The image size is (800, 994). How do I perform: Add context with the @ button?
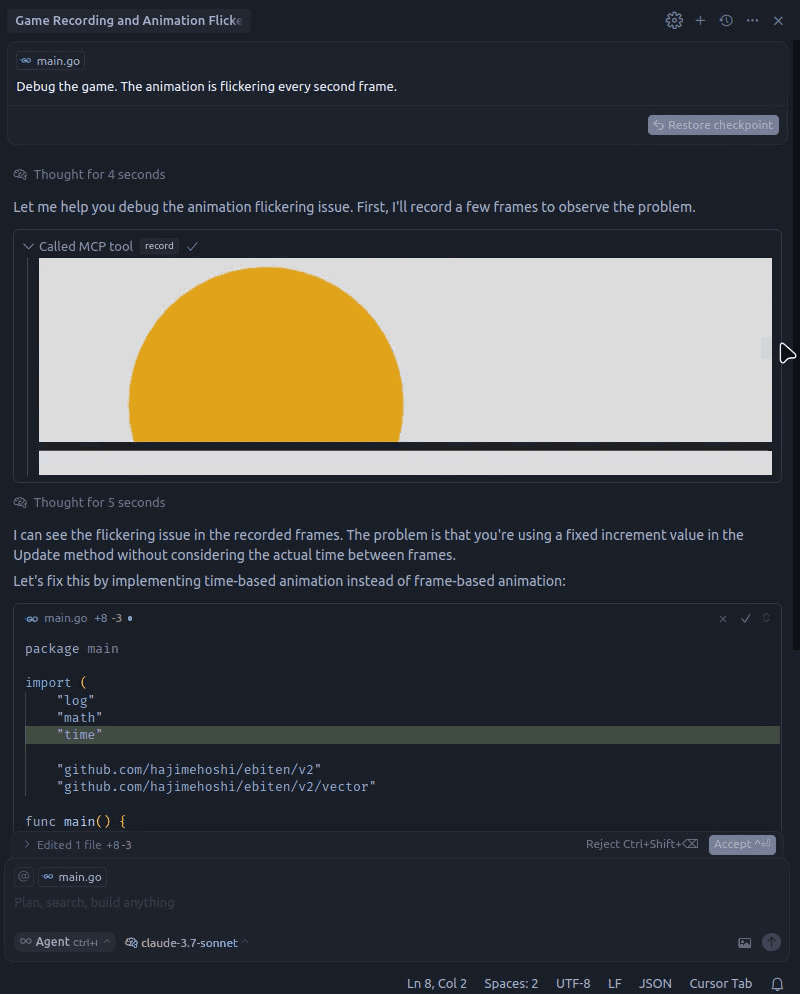tap(23, 877)
